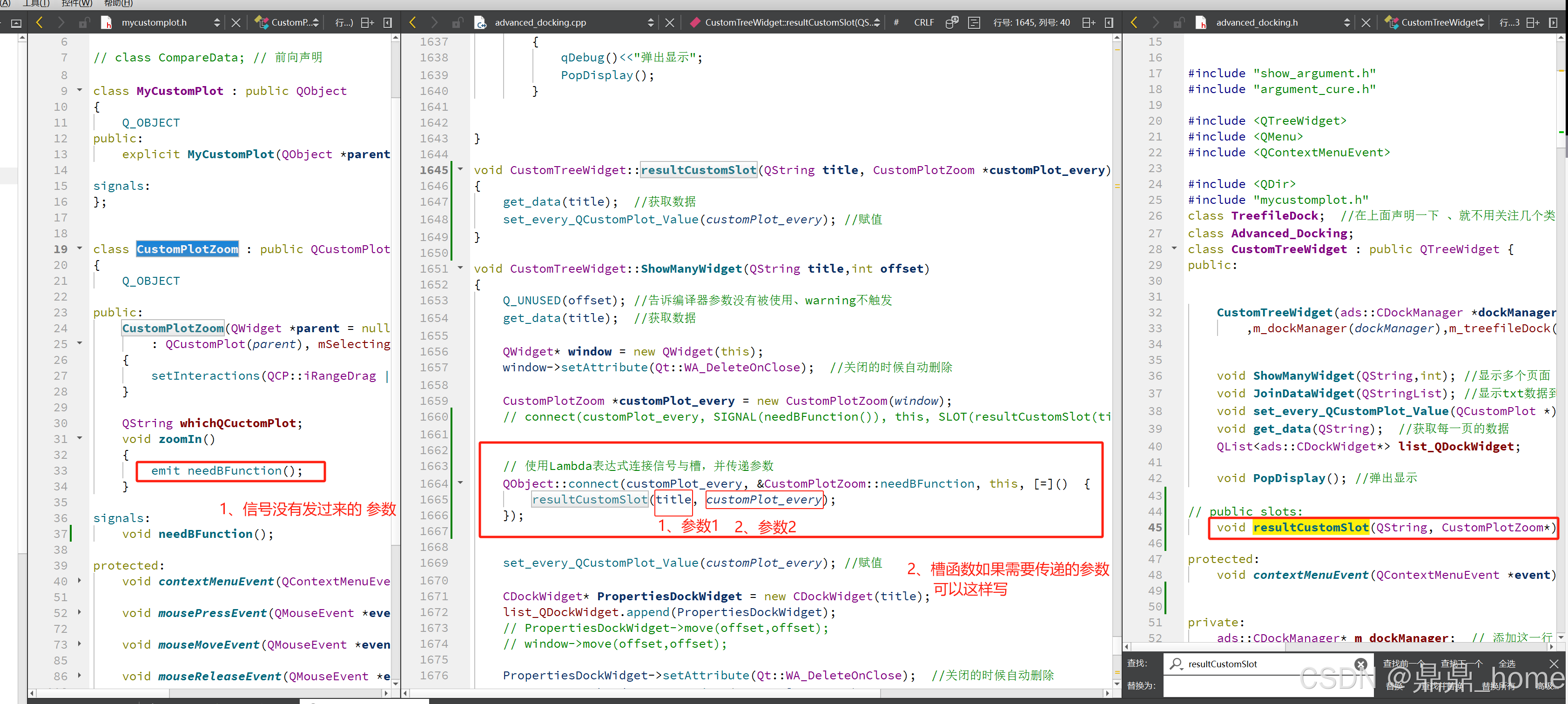Clear the resultCustomSlot search text
This screenshot has height=704, width=1568.
(x=1361, y=664)
